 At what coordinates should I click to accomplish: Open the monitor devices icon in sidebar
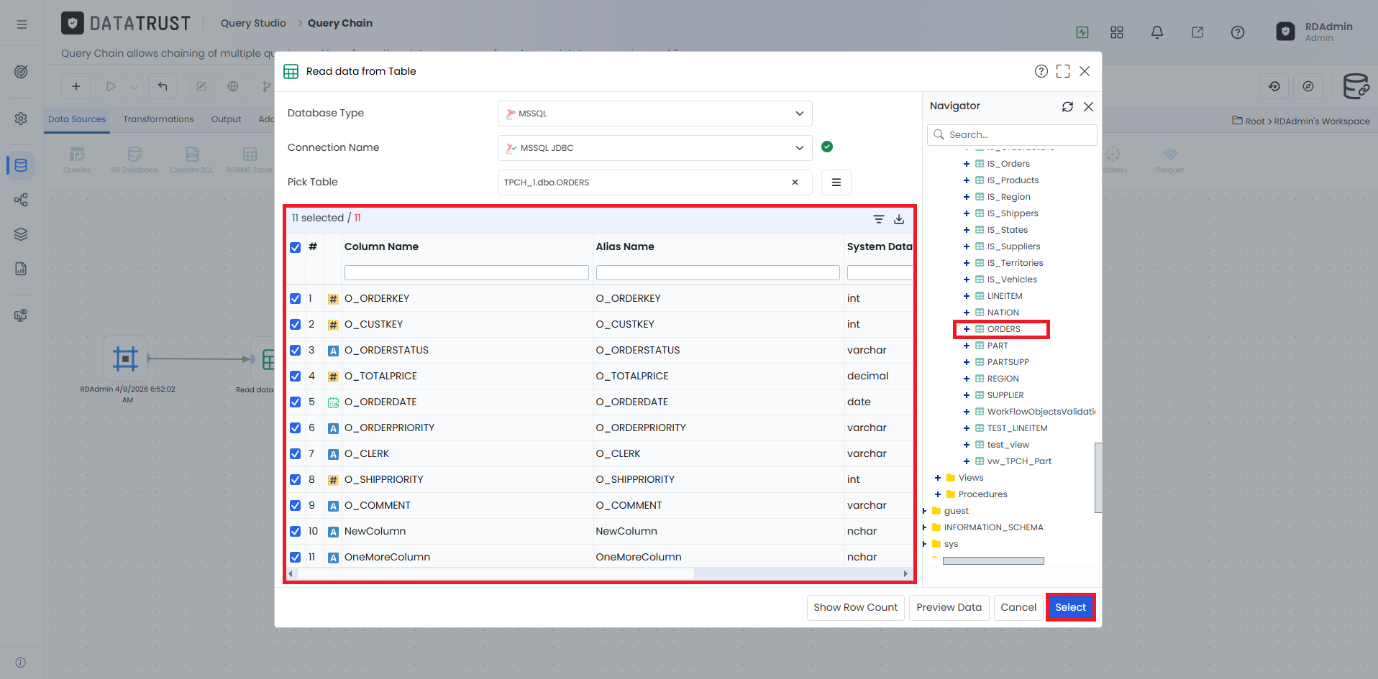(21, 315)
